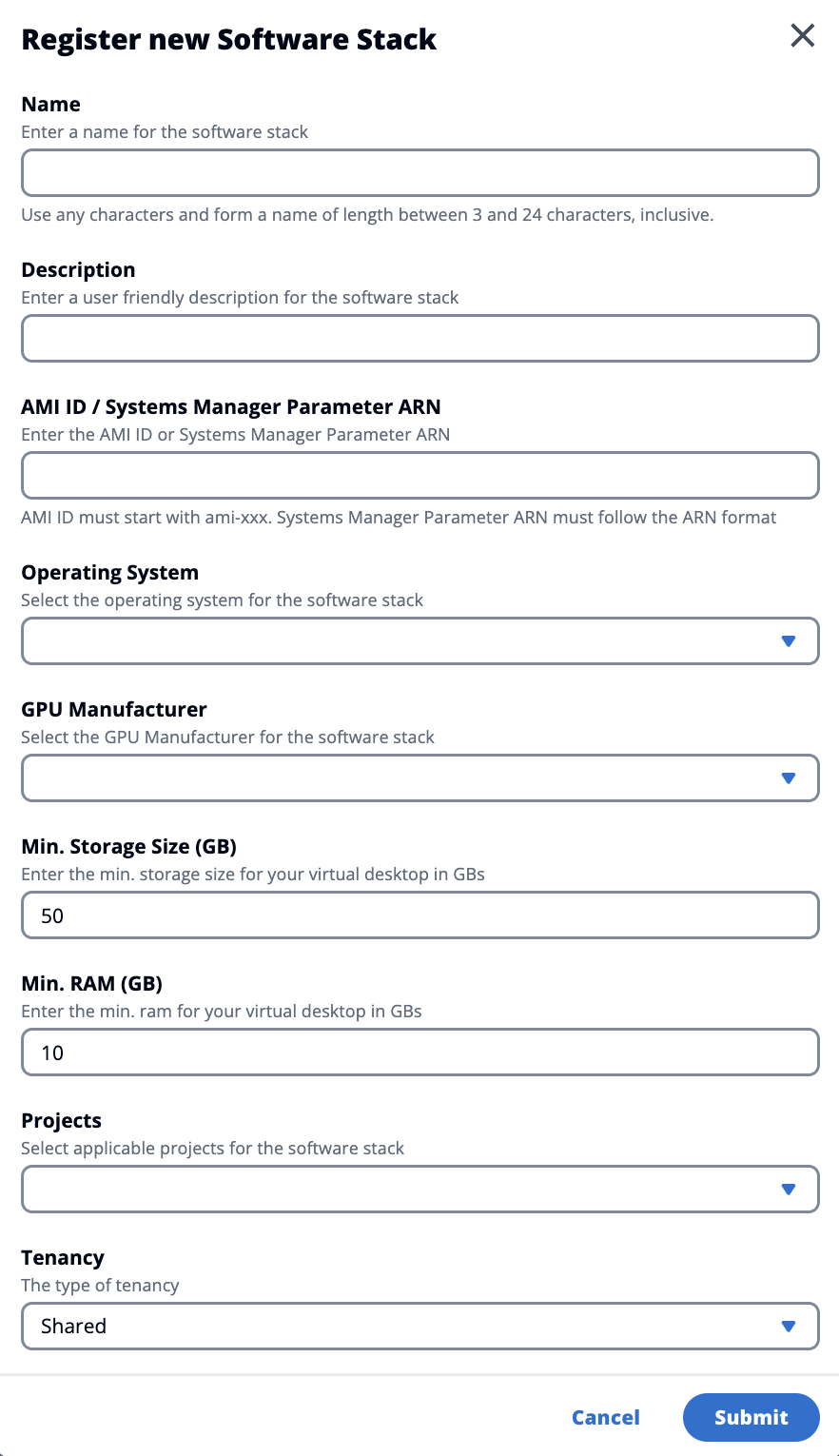839x1456 pixels.
Task: Click the Projects dropdown arrow icon
Action: coord(788,1190)
